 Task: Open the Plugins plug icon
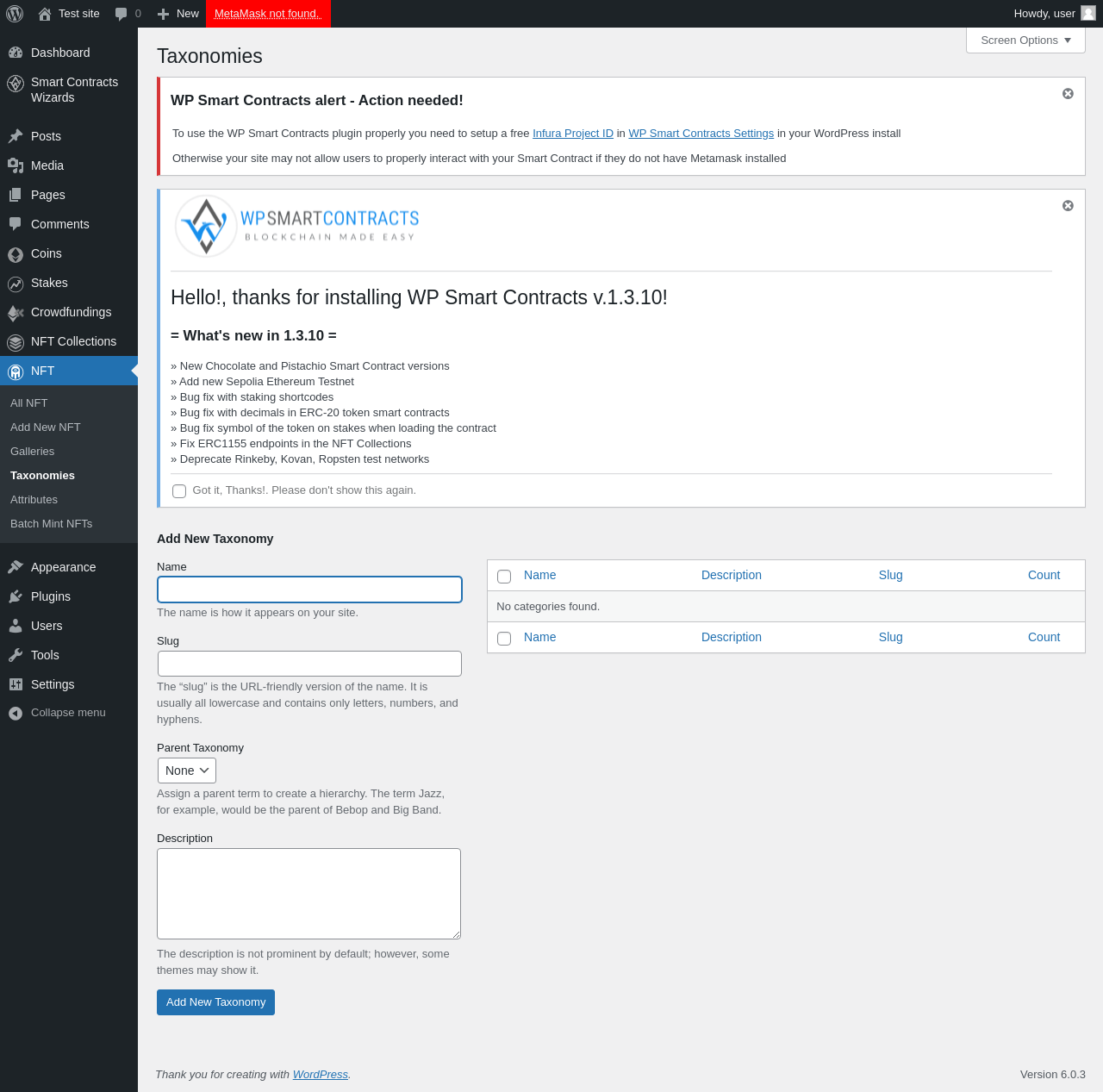pos(16,596)
